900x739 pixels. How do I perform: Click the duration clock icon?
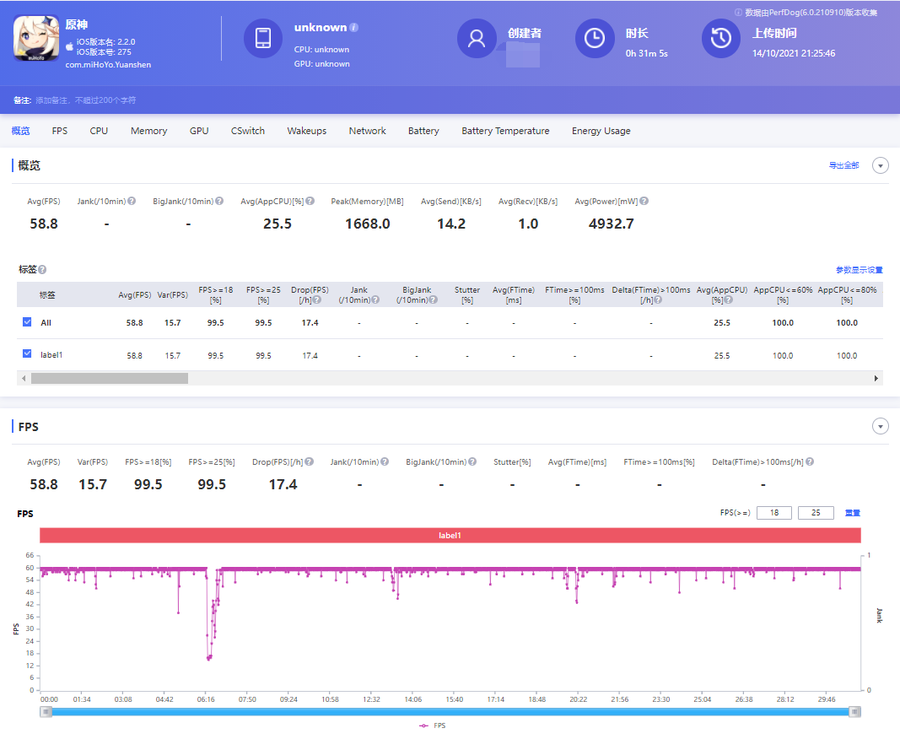(x=594, y=38)
